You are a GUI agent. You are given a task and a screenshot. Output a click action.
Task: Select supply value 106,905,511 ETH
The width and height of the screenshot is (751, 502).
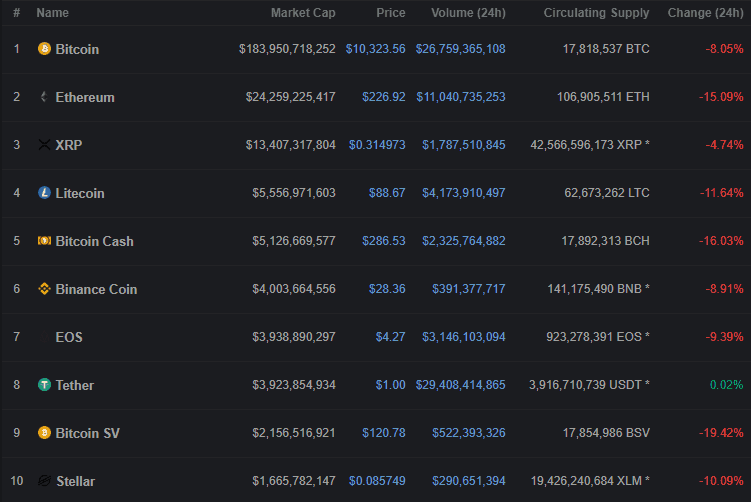point(603,97)
